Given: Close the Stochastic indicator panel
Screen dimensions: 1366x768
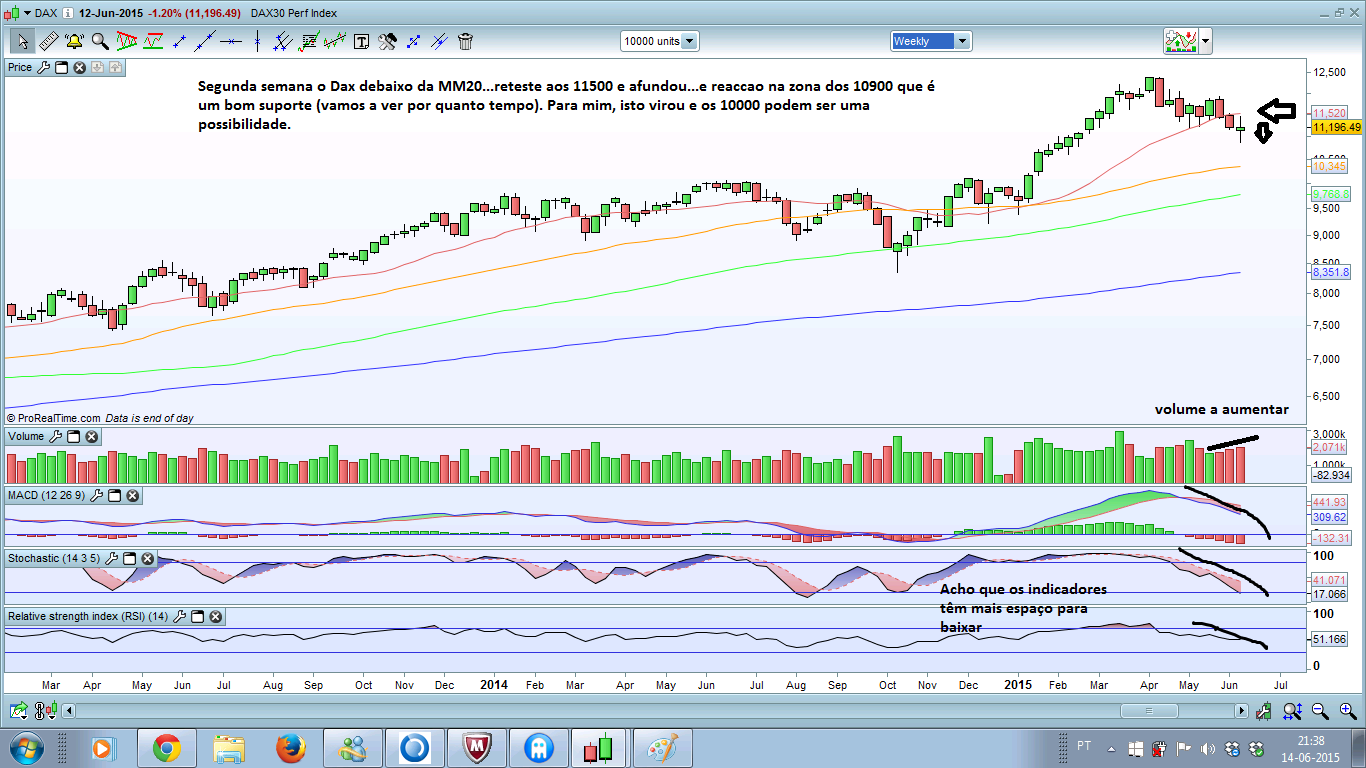Looking at the screenshot, I should [147, 558].
